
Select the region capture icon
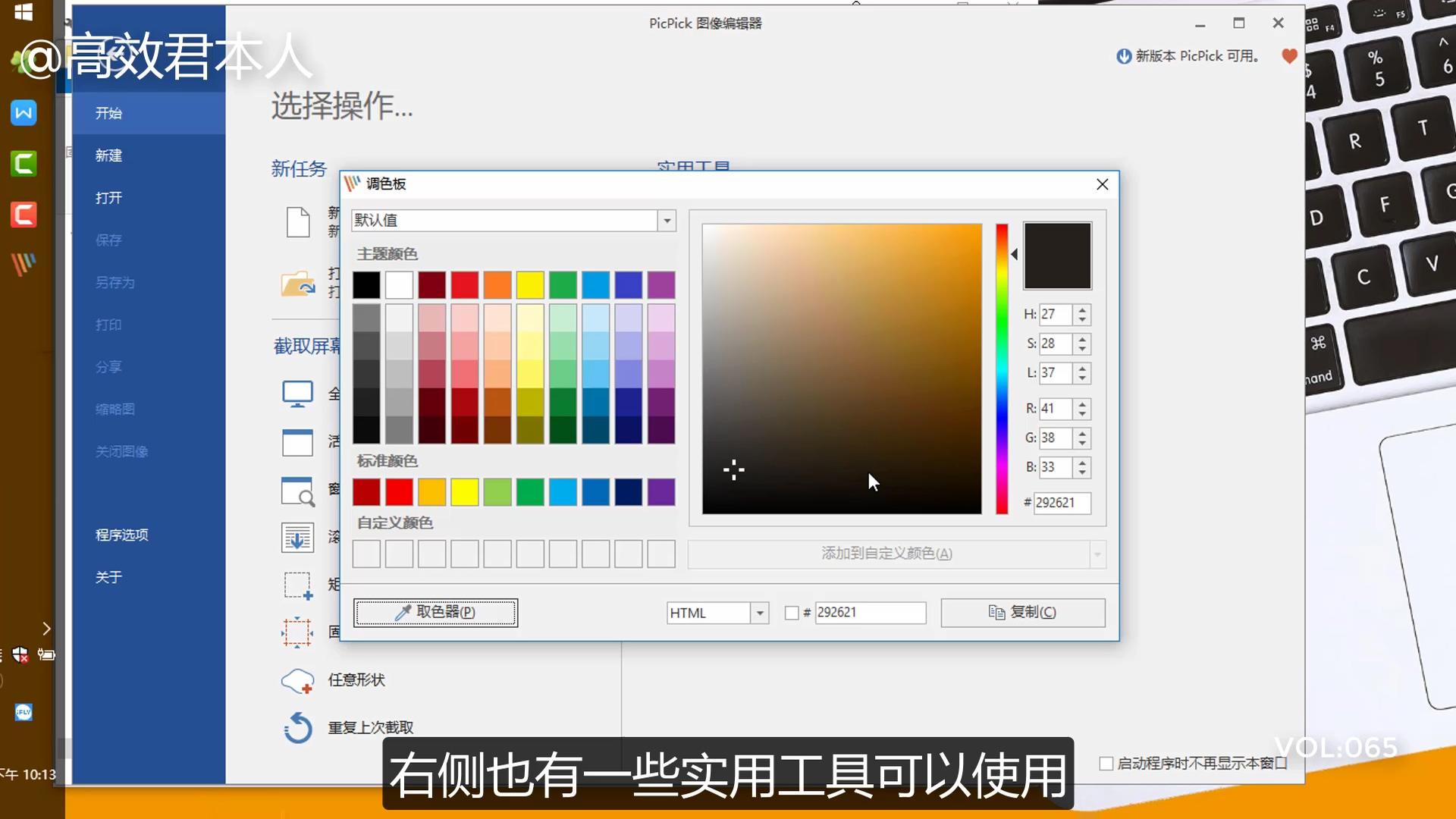click(x=297, y=585)
